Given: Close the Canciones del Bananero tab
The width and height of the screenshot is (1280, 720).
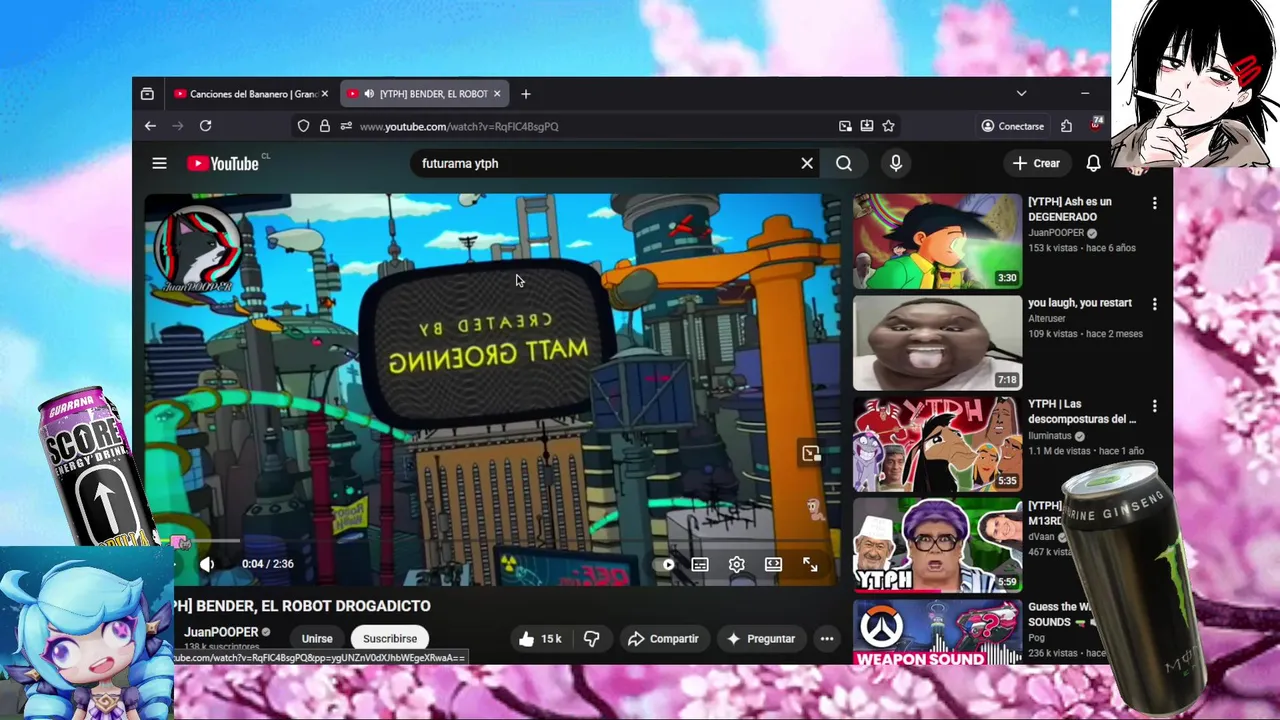Looking at the screenshot, I should coord(324,94).
